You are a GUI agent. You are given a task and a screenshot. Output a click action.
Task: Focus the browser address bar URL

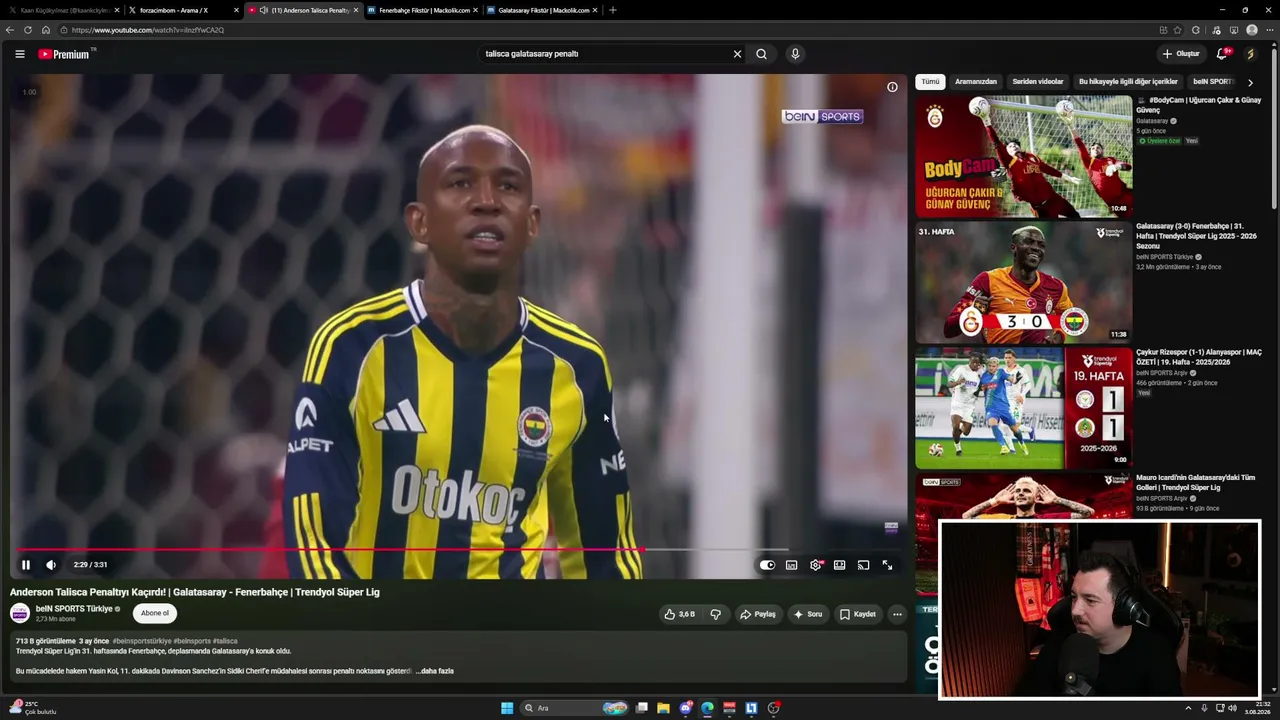click(x=147, y=30)
